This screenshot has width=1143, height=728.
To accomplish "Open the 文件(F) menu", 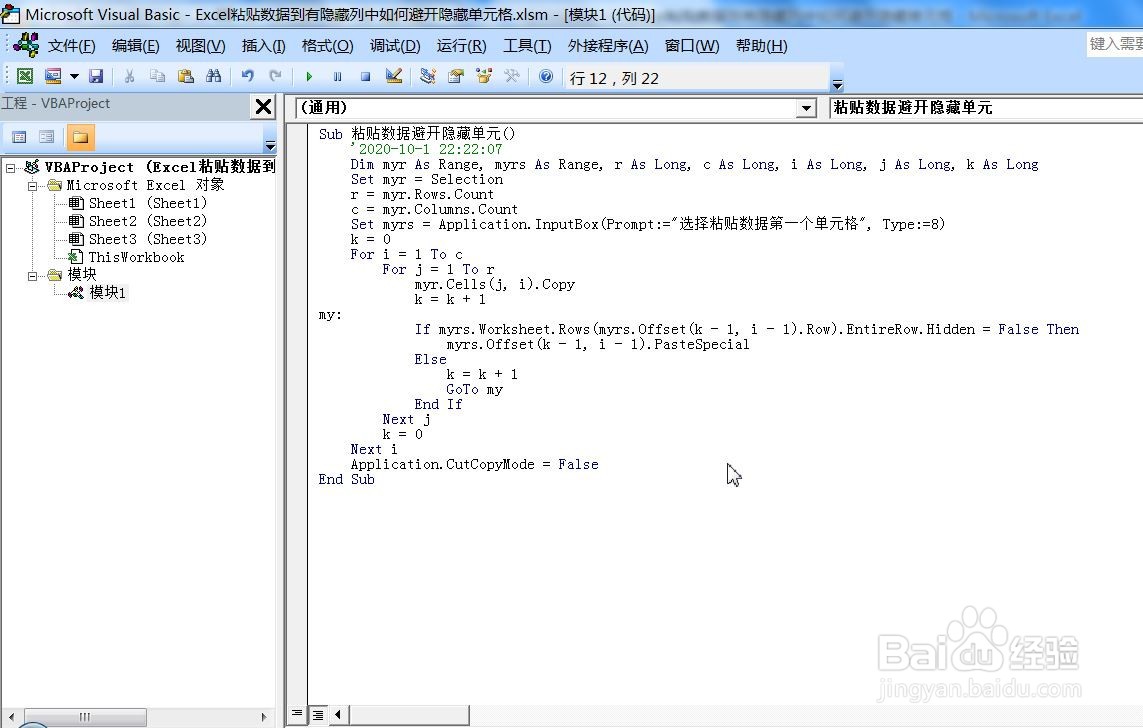I will pos(71,46).
